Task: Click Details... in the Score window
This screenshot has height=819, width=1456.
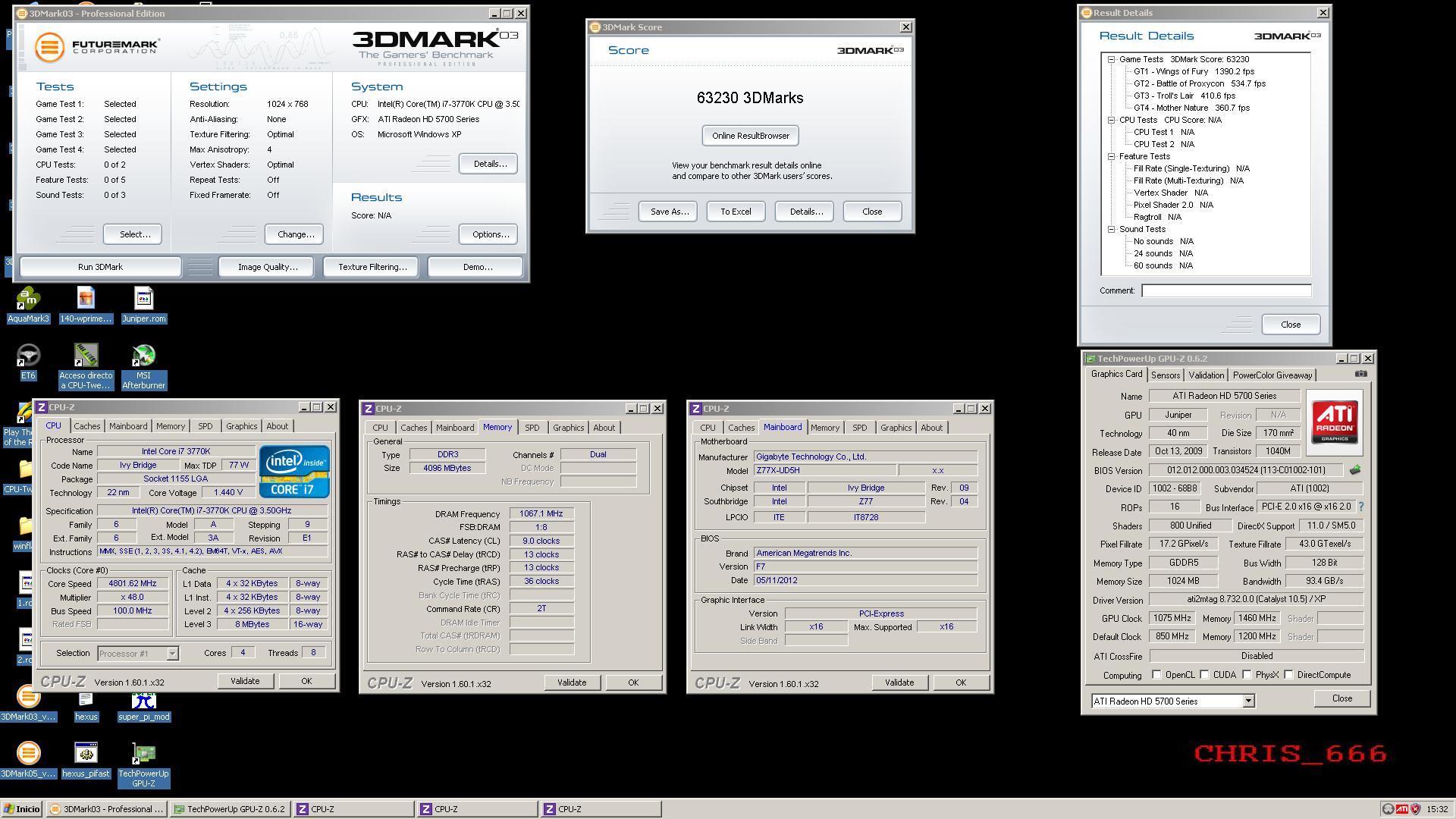Action: [x=805, y=212]
